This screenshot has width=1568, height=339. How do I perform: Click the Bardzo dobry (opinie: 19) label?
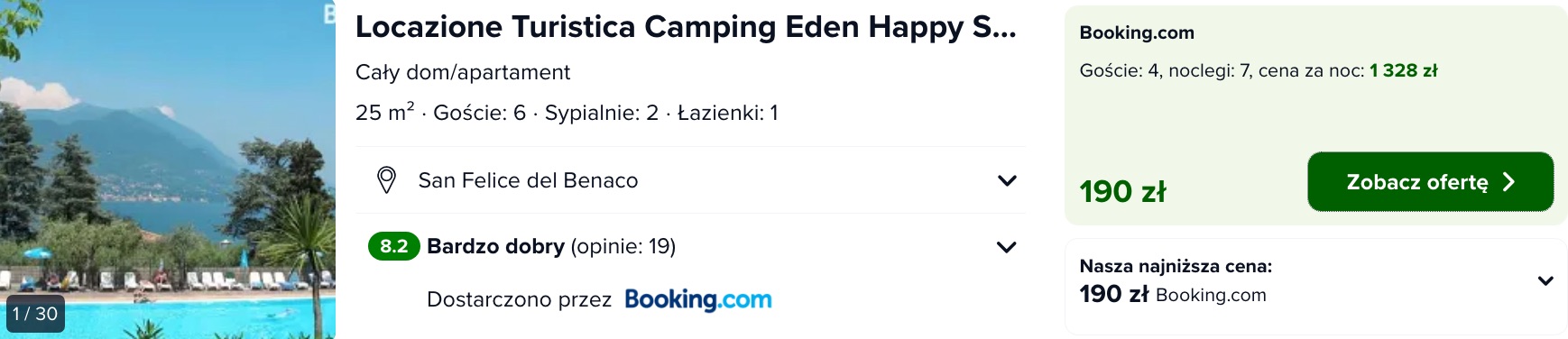tap(551, 246)
